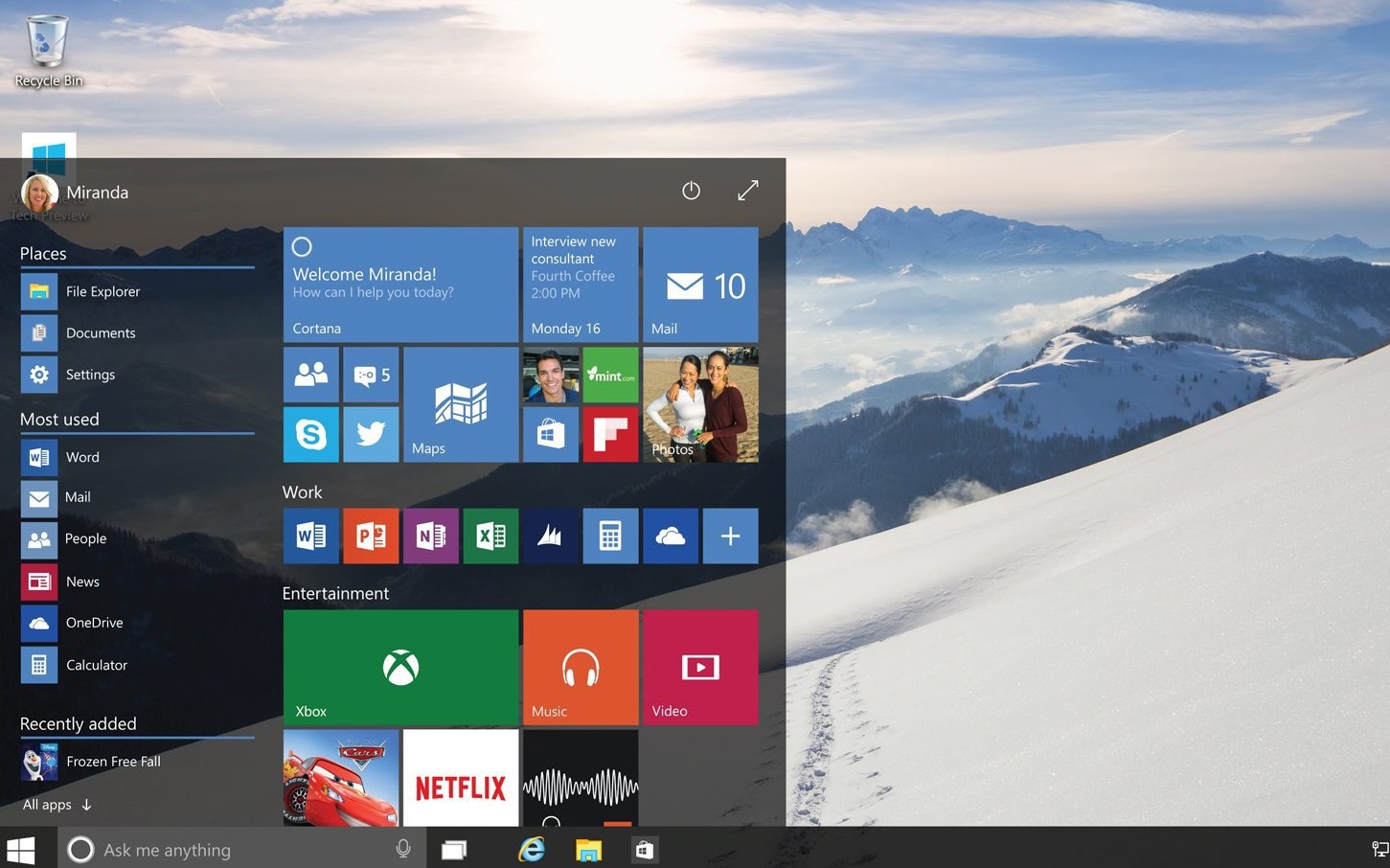The height and width of the screenshot is (868, 1390).
Task: Select the Entertainment group heading
Action: [335, 593]
